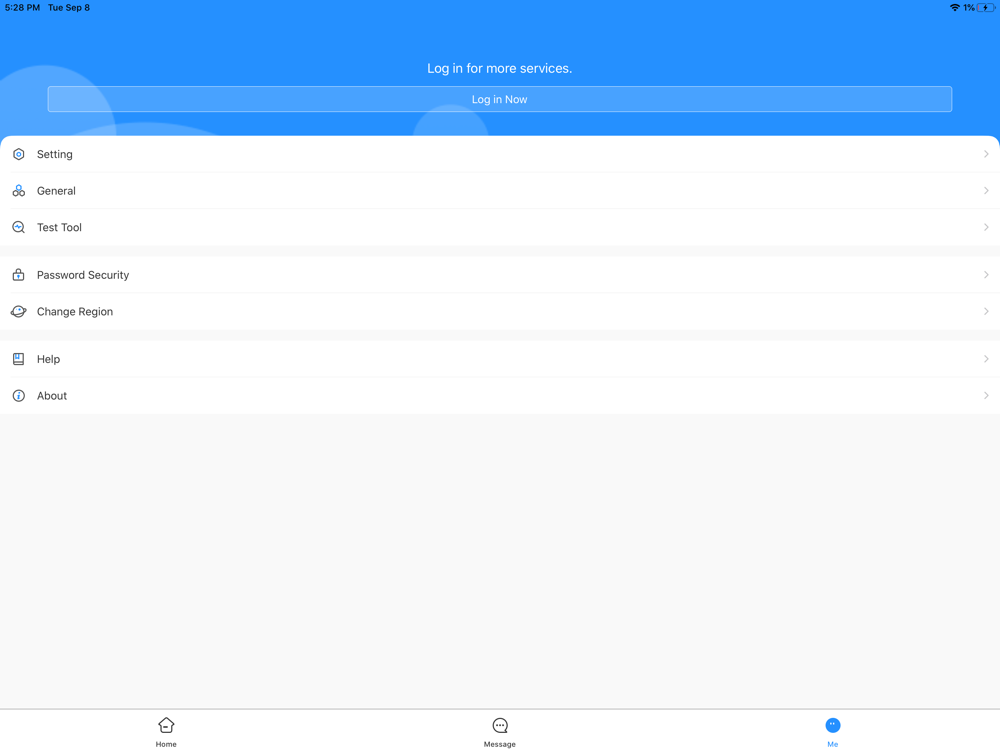
Task: Tap the 1% battery percentage
Action: point(969,8)
